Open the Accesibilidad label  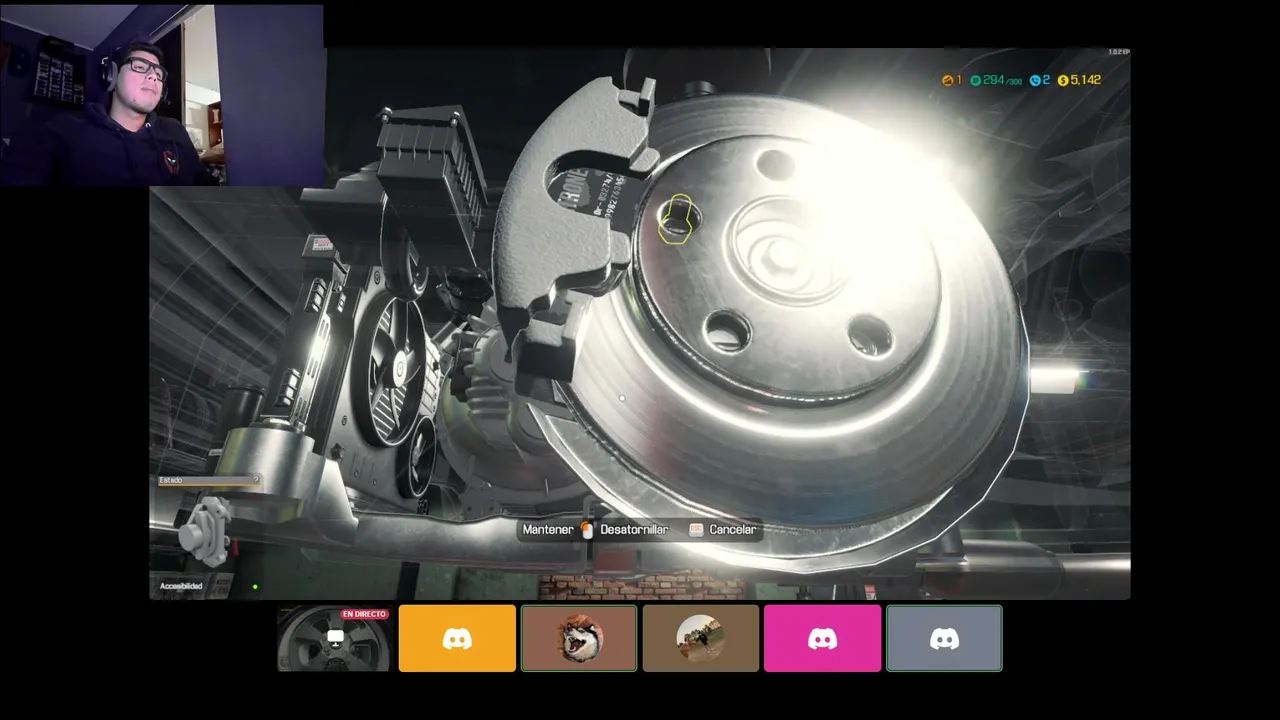coord(181,586)
